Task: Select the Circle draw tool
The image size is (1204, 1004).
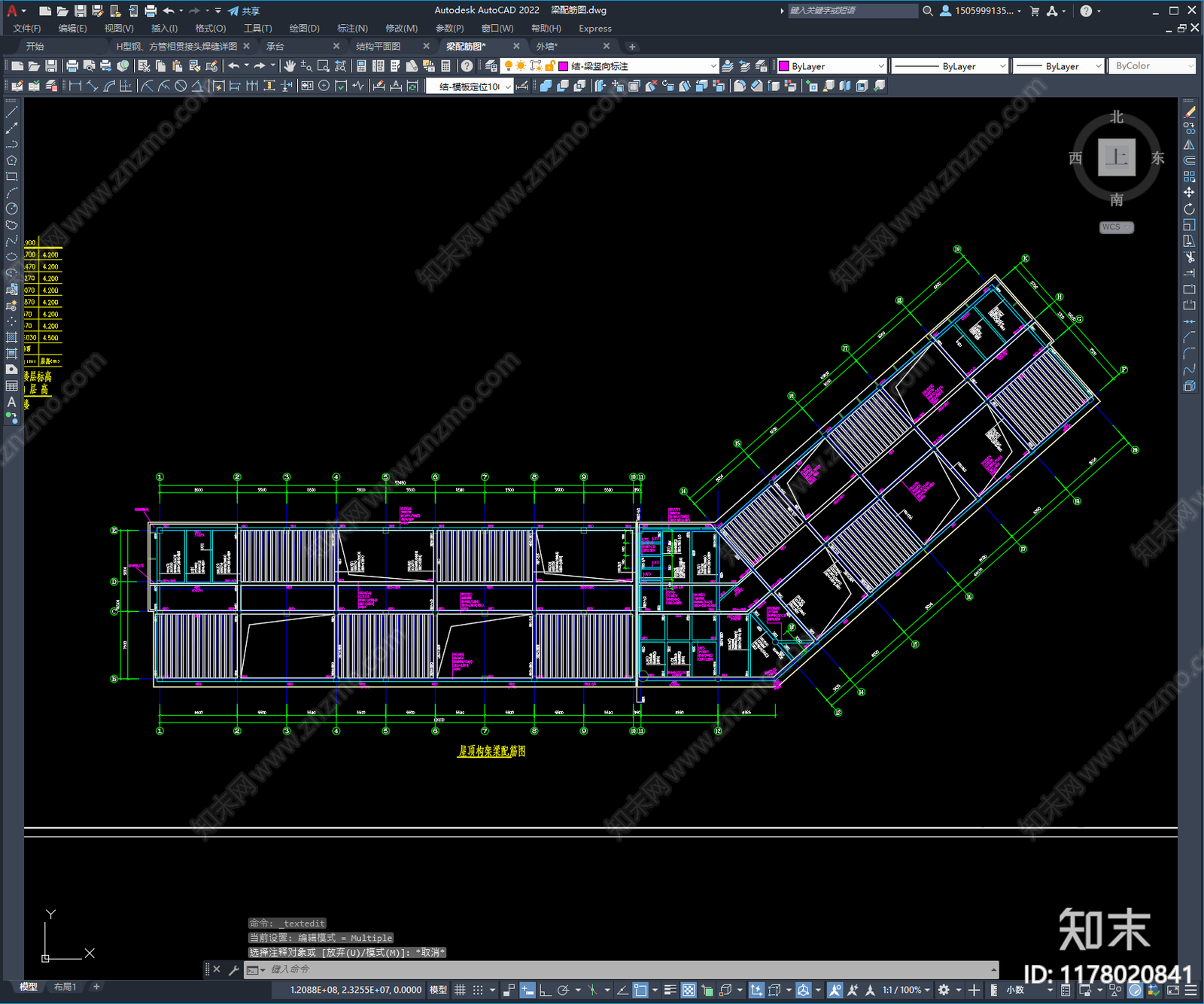Action: [11, 208]
